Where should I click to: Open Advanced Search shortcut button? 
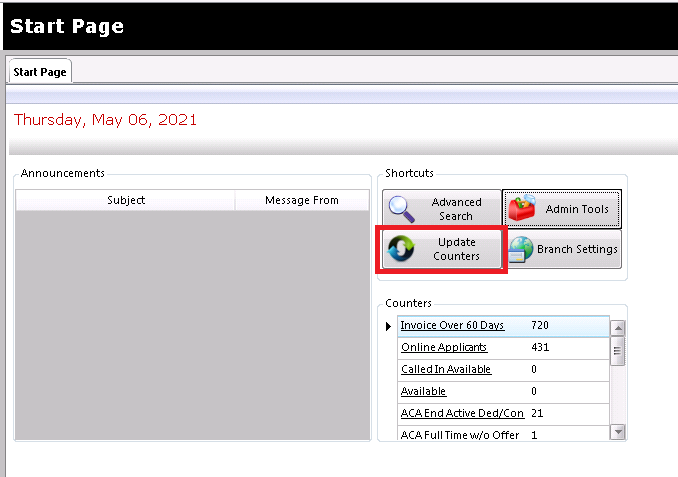click(441, 208)
